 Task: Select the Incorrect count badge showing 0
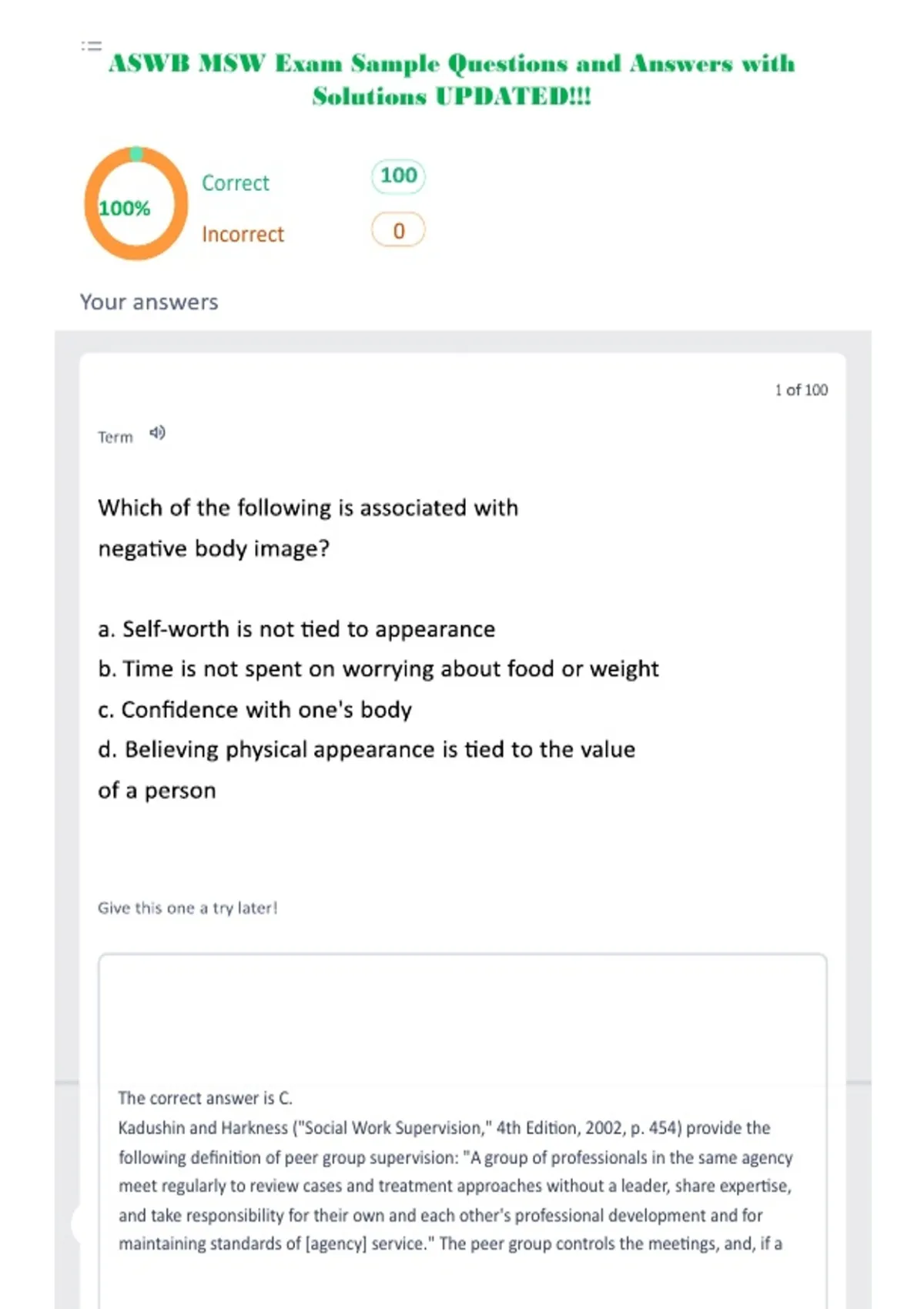click(x=398, y=230)
